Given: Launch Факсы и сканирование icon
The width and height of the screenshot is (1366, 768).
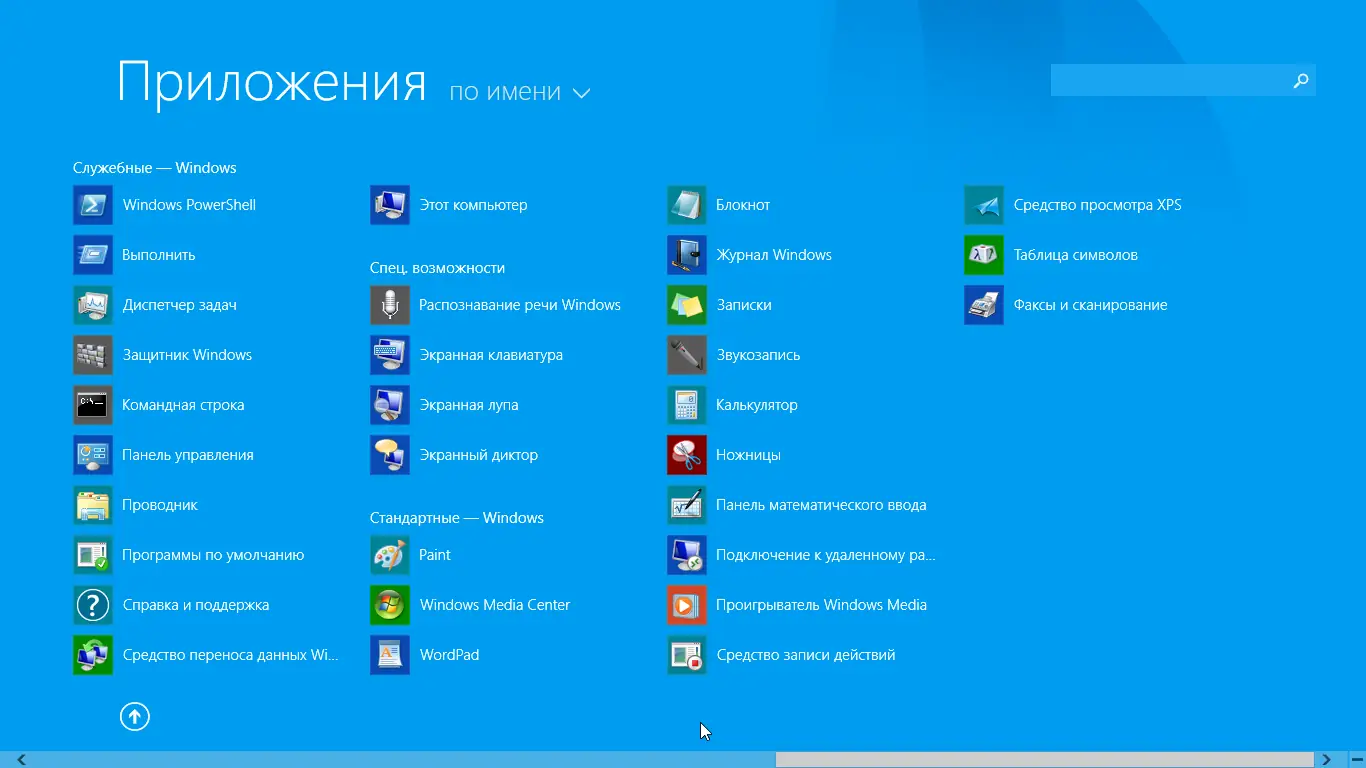Looking at the screenshot, I should [984, 305].
